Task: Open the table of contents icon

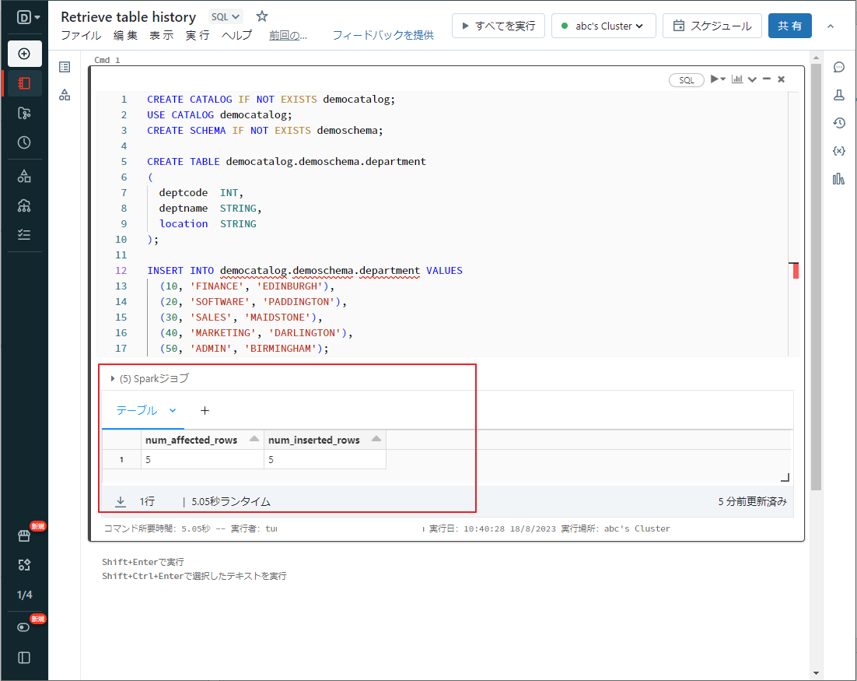Action: tap(65, 67)
